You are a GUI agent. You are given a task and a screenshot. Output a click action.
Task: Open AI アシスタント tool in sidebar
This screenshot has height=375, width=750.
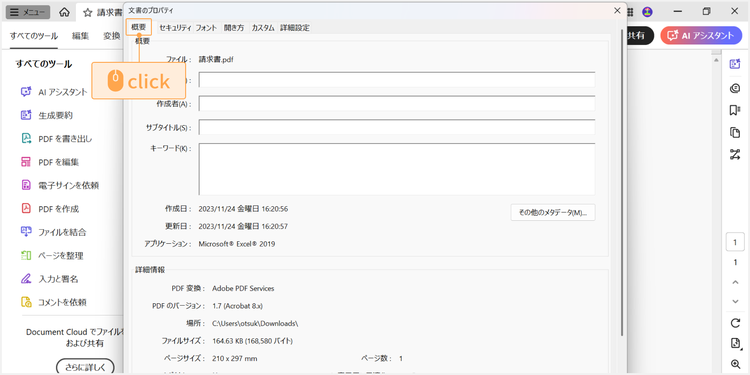click(x=54, y=92)
